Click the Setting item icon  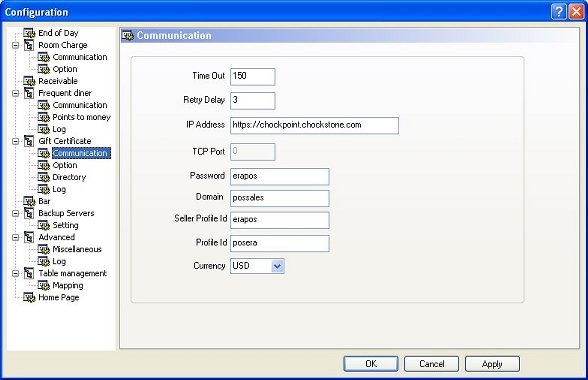click(44, 225)
